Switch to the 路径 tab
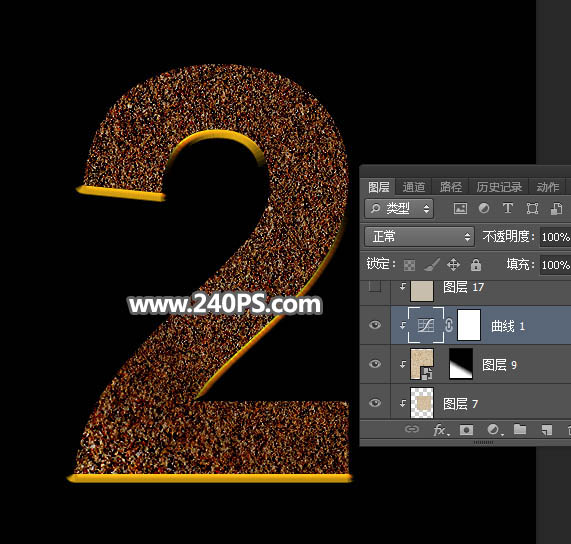The width and height of the screenshot is (571, 544). click(450, 187)
